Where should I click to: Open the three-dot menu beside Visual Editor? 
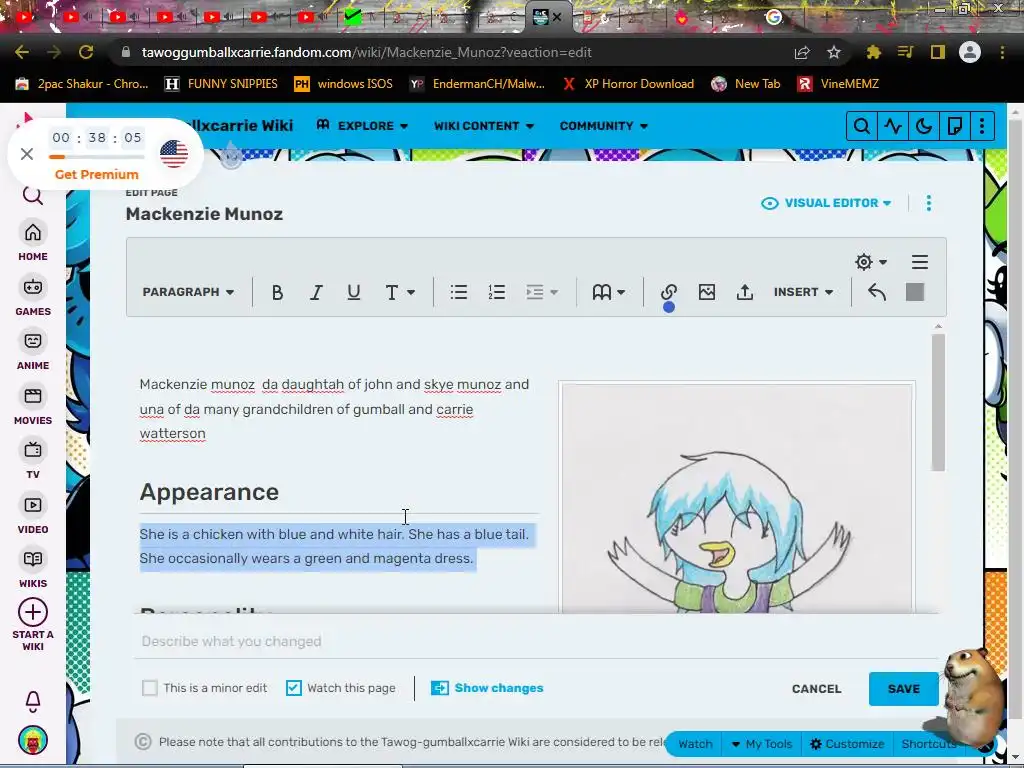click(929, 203)
